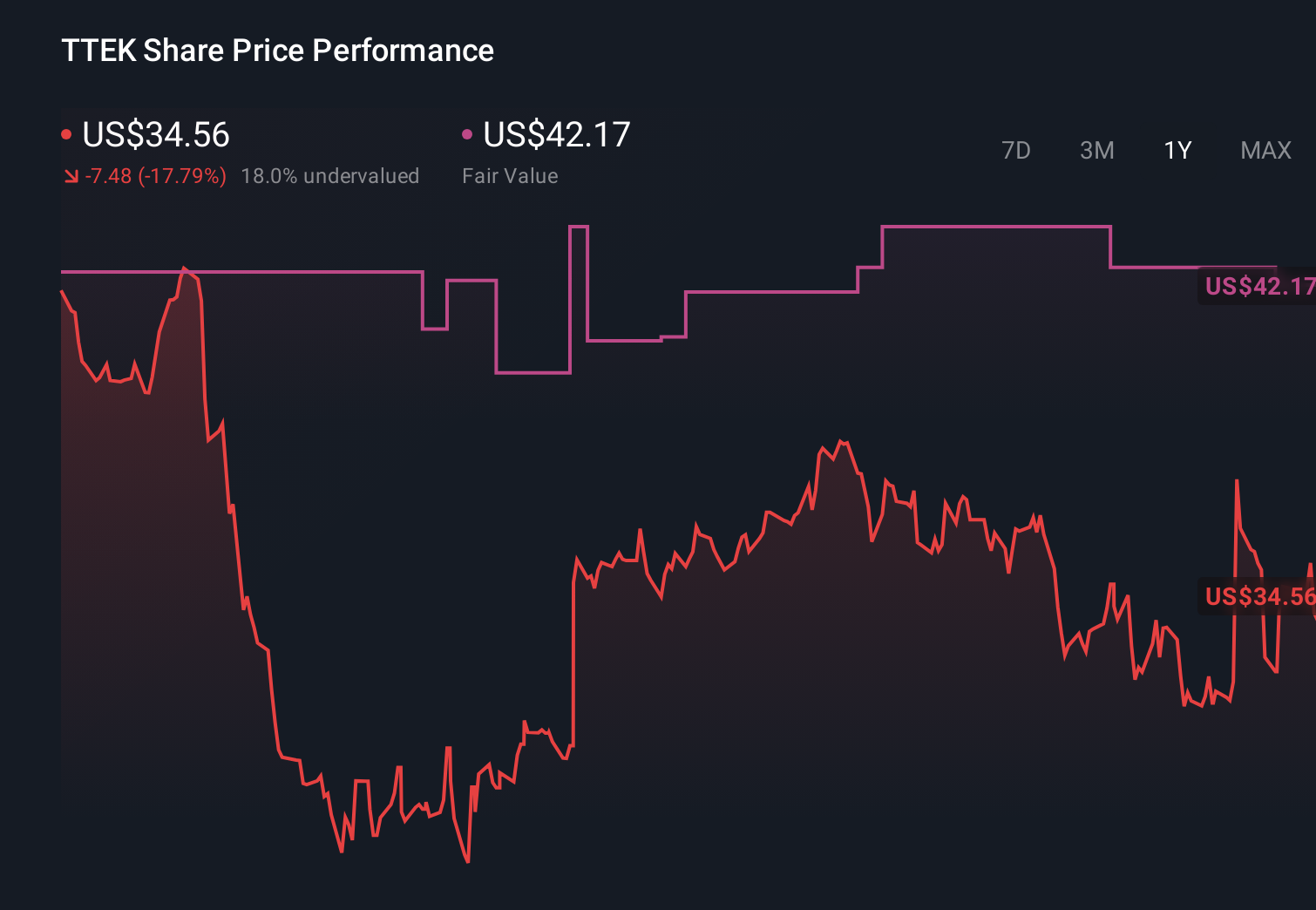Click the red share price legend dot

click(x=66, y=133)
